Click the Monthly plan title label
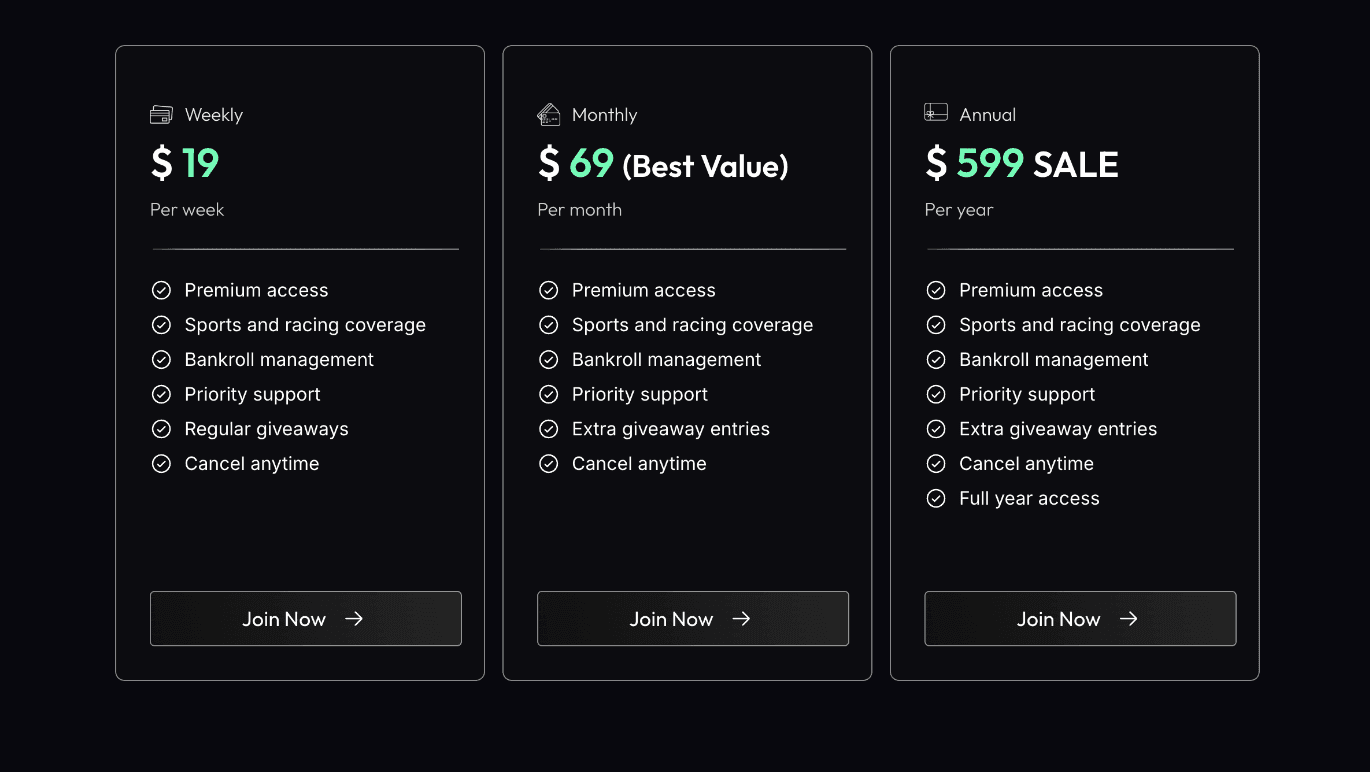Screen dimensions: 1370x772 pyautogui.click(x=604, y=115)
